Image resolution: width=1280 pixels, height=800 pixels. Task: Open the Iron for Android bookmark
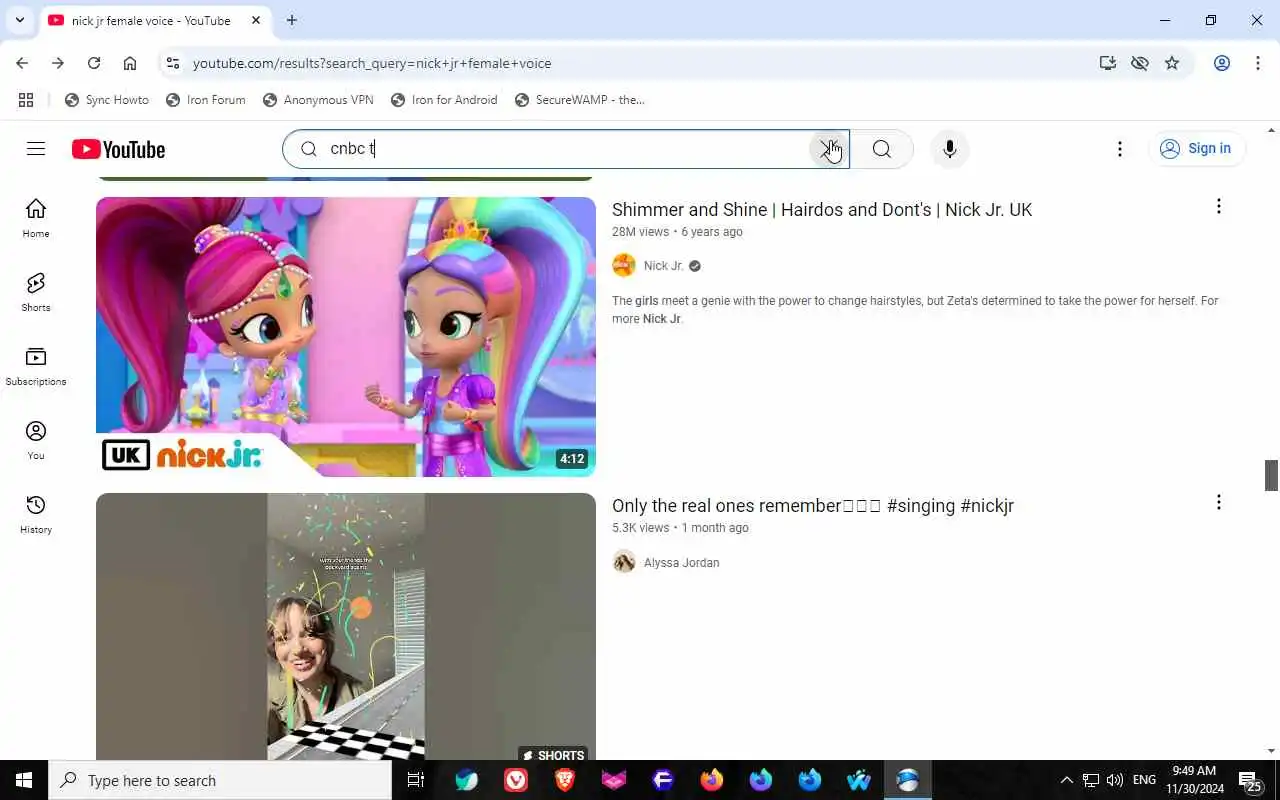444,100
